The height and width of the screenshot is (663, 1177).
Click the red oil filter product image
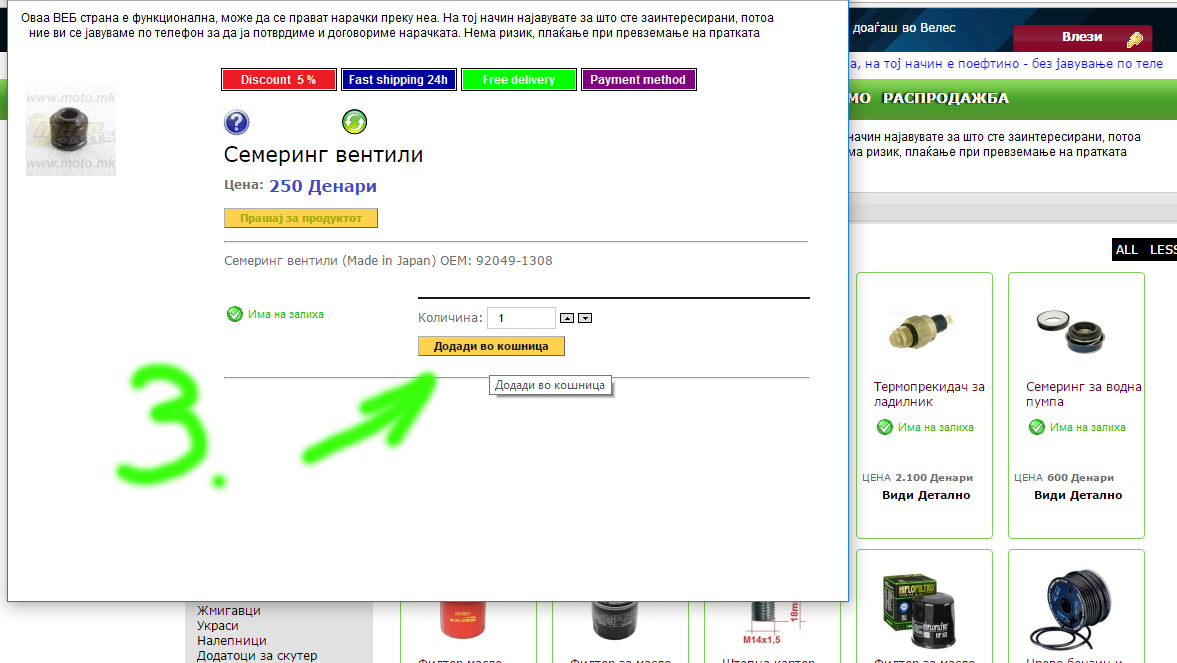click(463, 620)
